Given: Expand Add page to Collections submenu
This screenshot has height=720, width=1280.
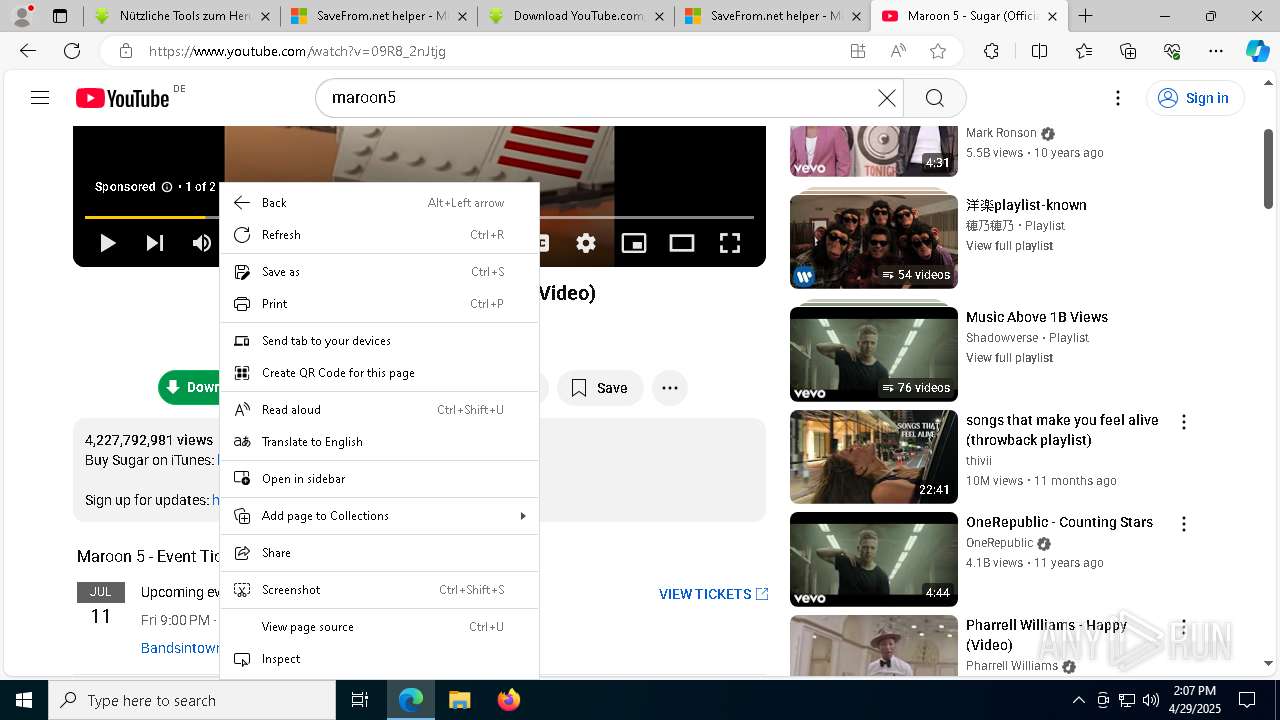Looking at the screenshot, I should point(379,516).
